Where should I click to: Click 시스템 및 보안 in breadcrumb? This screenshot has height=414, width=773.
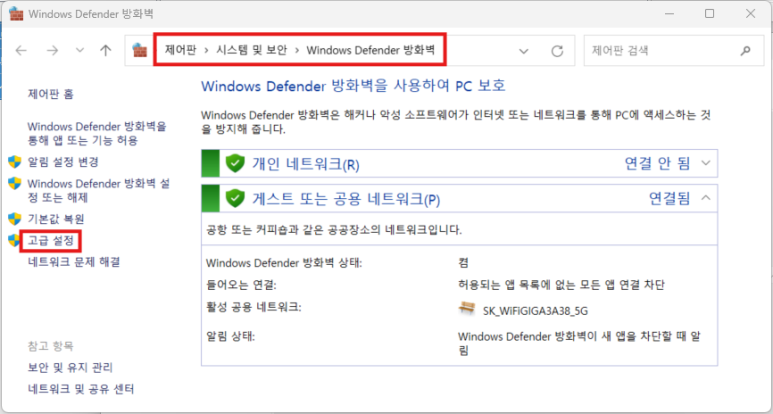pos(251,50)
